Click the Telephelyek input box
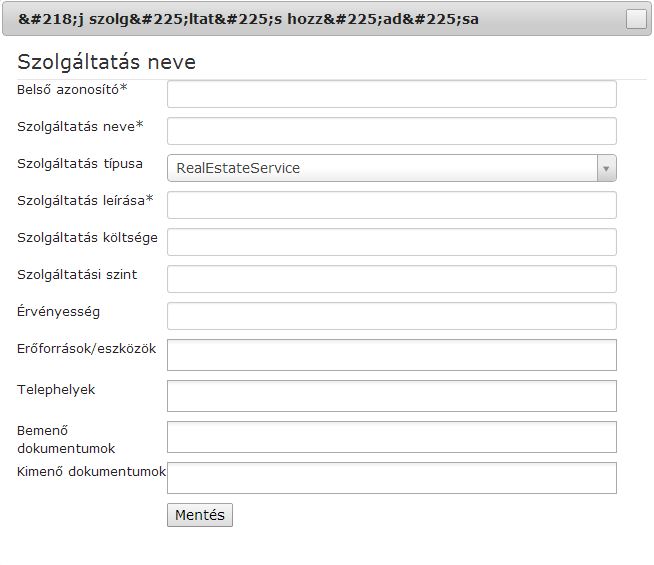The width and height of the screenshot is (654, 565). pos(391,395)
